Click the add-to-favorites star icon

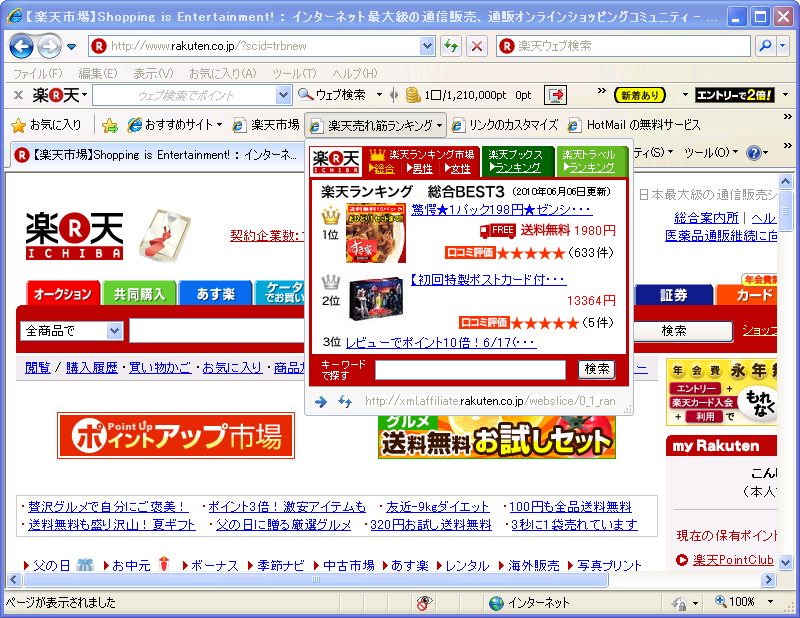(110, 127)
